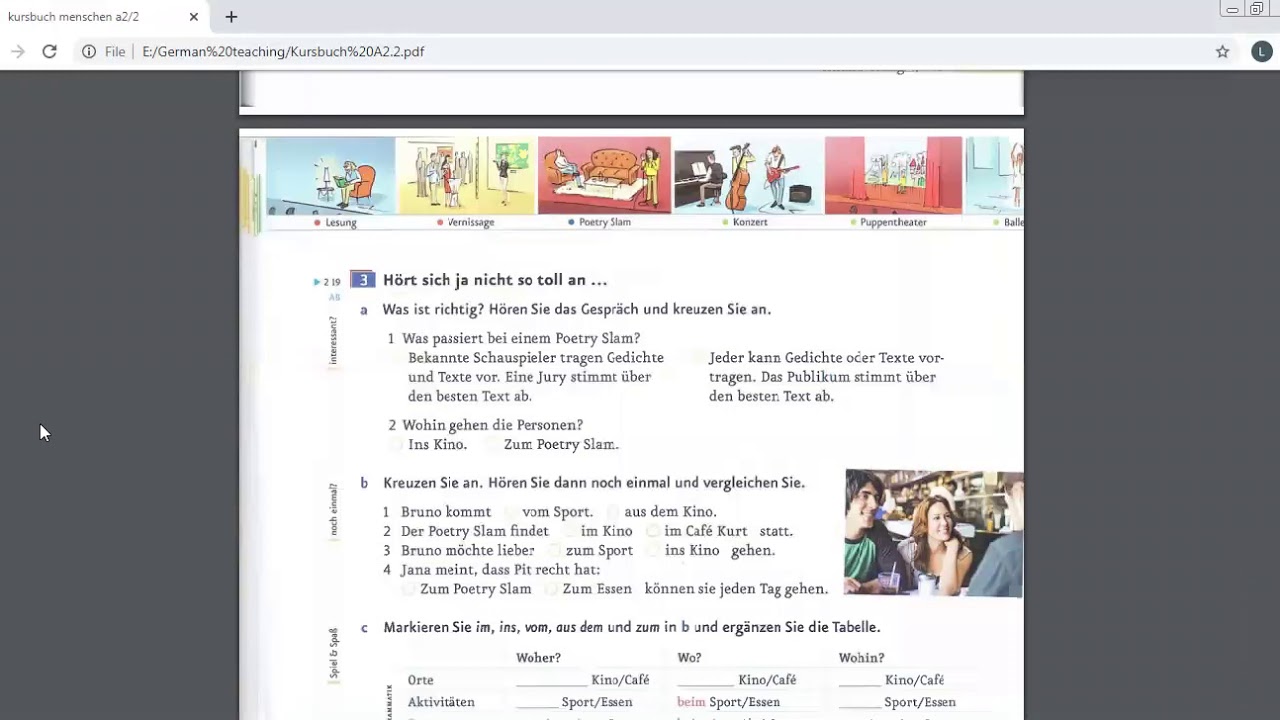
Task: Tick the circle before im Café Kurt
Action: tap(653, 531)
